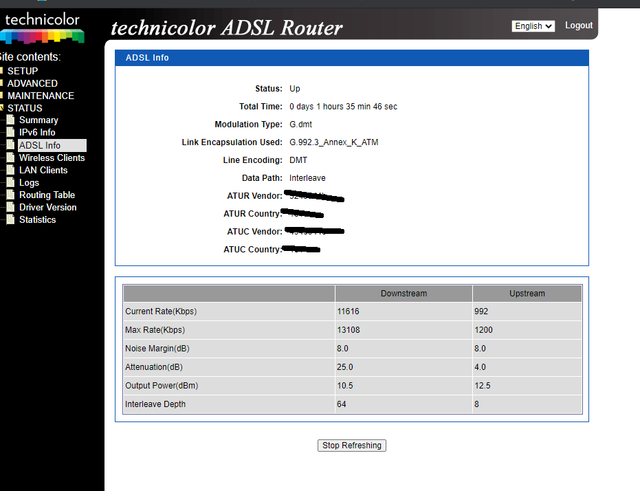The width and height of the screenshot is (640, 491).
Task: Open the Statistics page
Action: pyautogui.click(x=37, y=220)
